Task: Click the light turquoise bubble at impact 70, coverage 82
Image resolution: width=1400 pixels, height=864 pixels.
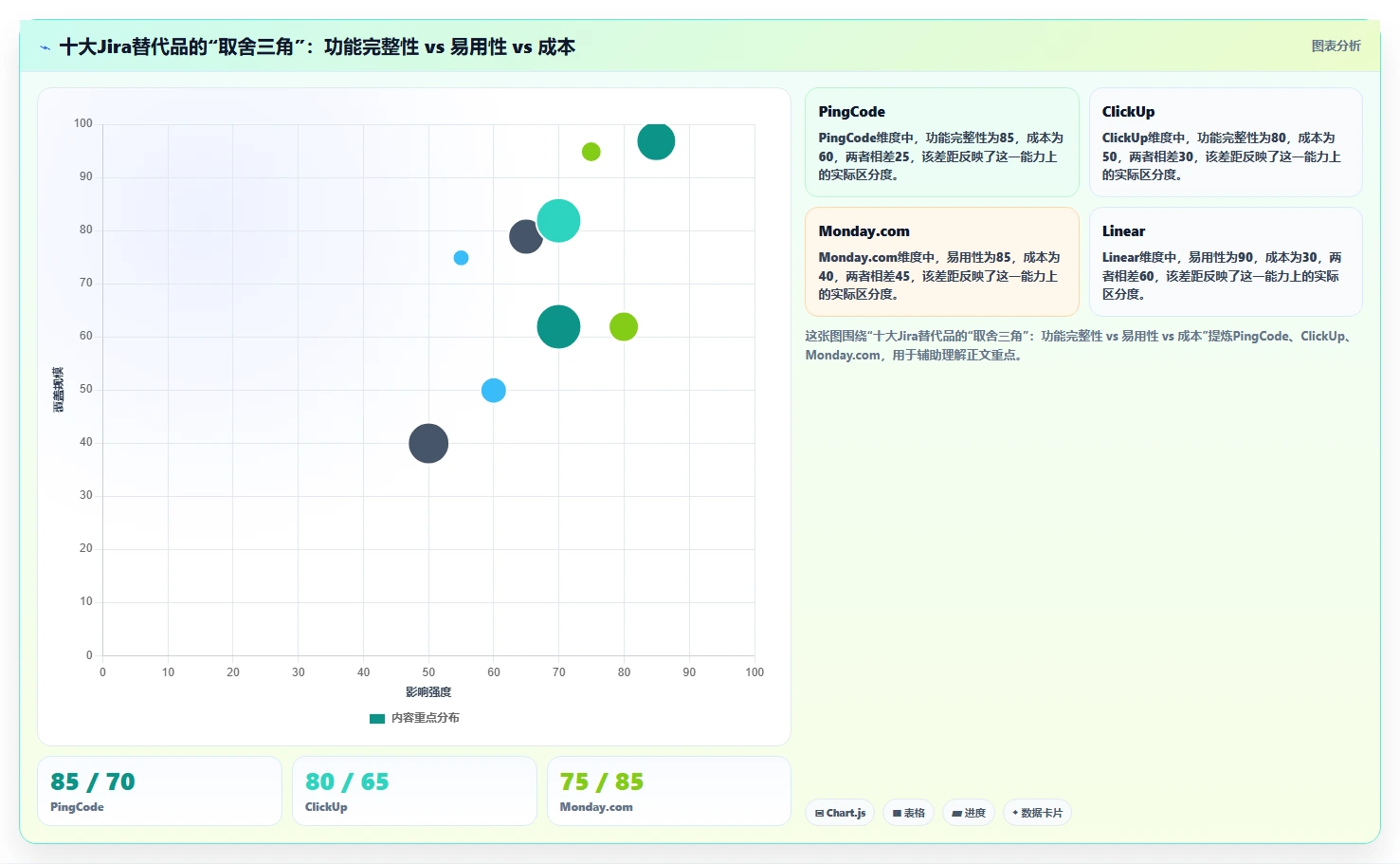Action: pos(558,221)
